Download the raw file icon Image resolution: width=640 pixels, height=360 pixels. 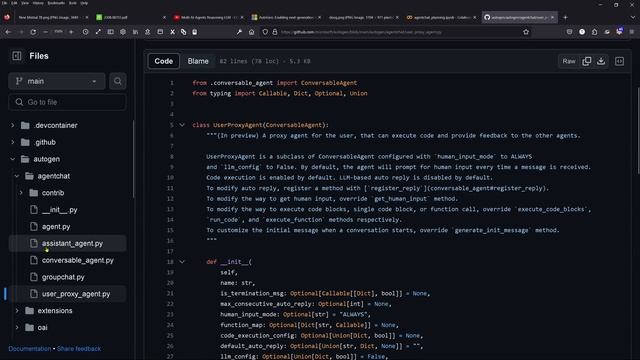[x=601, y=61]
